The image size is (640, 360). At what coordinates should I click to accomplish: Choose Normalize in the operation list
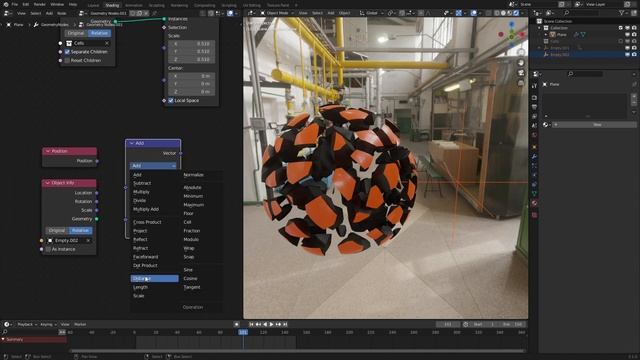[x=193, y=175]
